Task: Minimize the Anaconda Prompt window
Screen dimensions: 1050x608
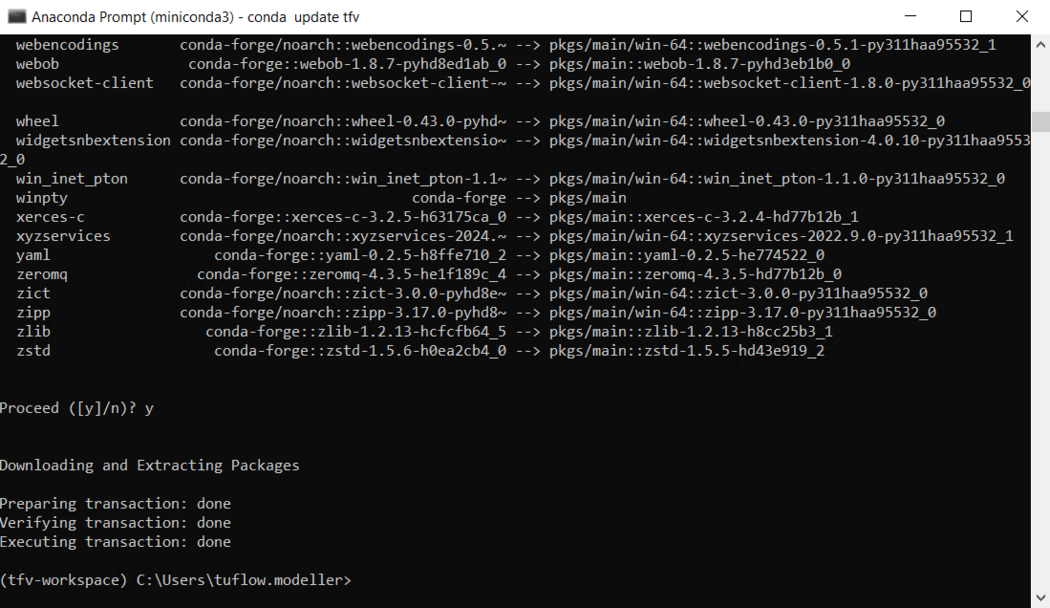Action: tap(912, 16)
